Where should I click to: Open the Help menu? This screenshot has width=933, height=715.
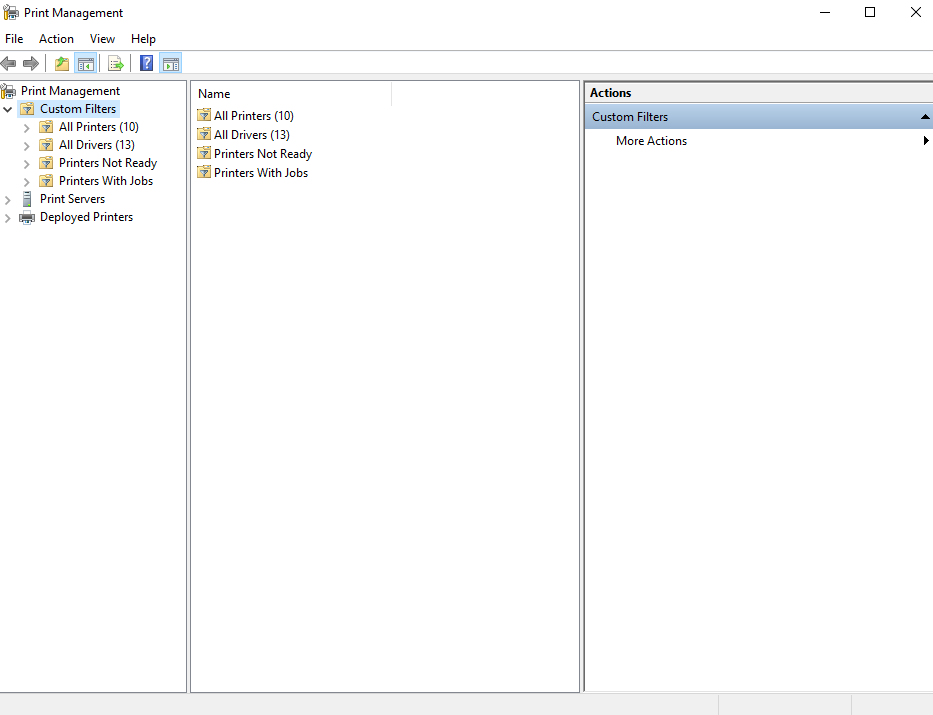coord(143,39)
